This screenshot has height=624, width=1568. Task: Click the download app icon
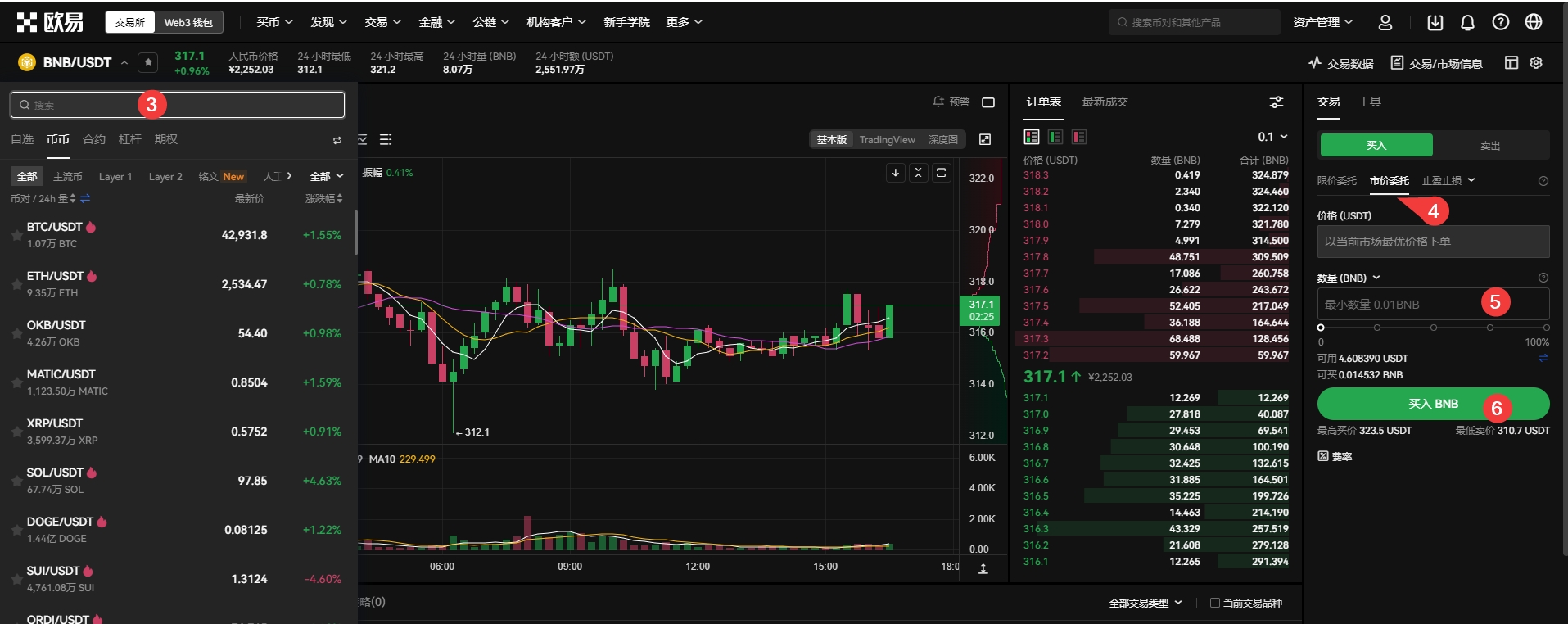[1435, 22]
